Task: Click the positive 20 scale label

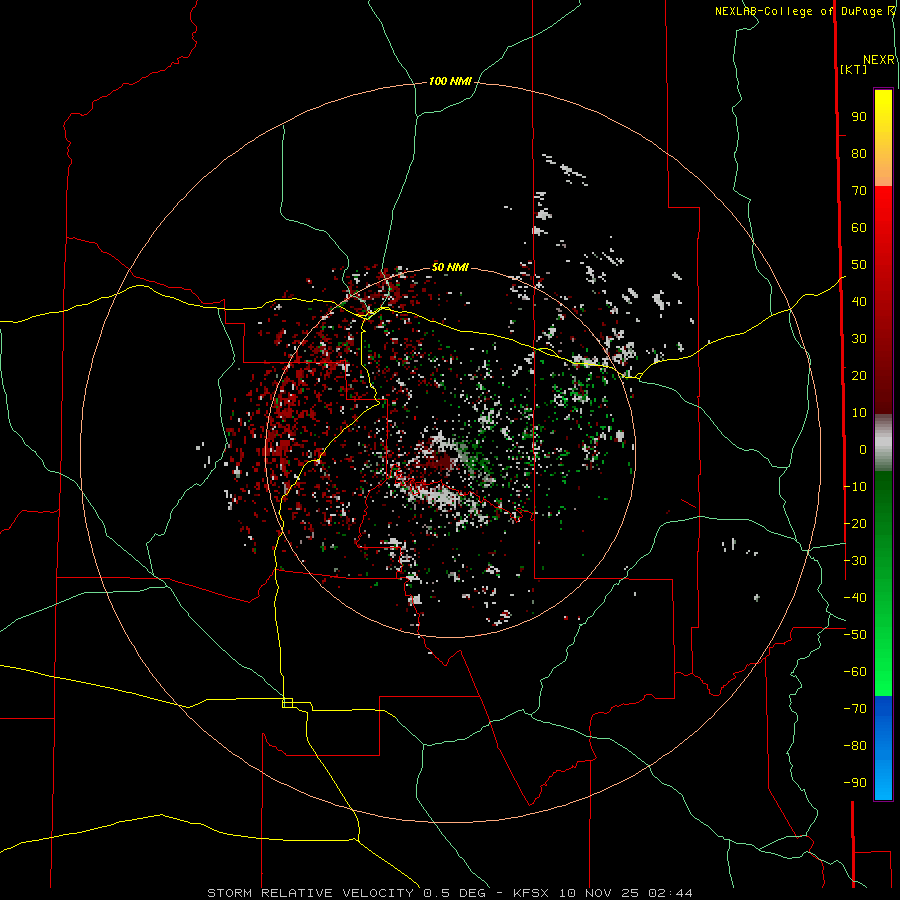Action: (859, 376)
